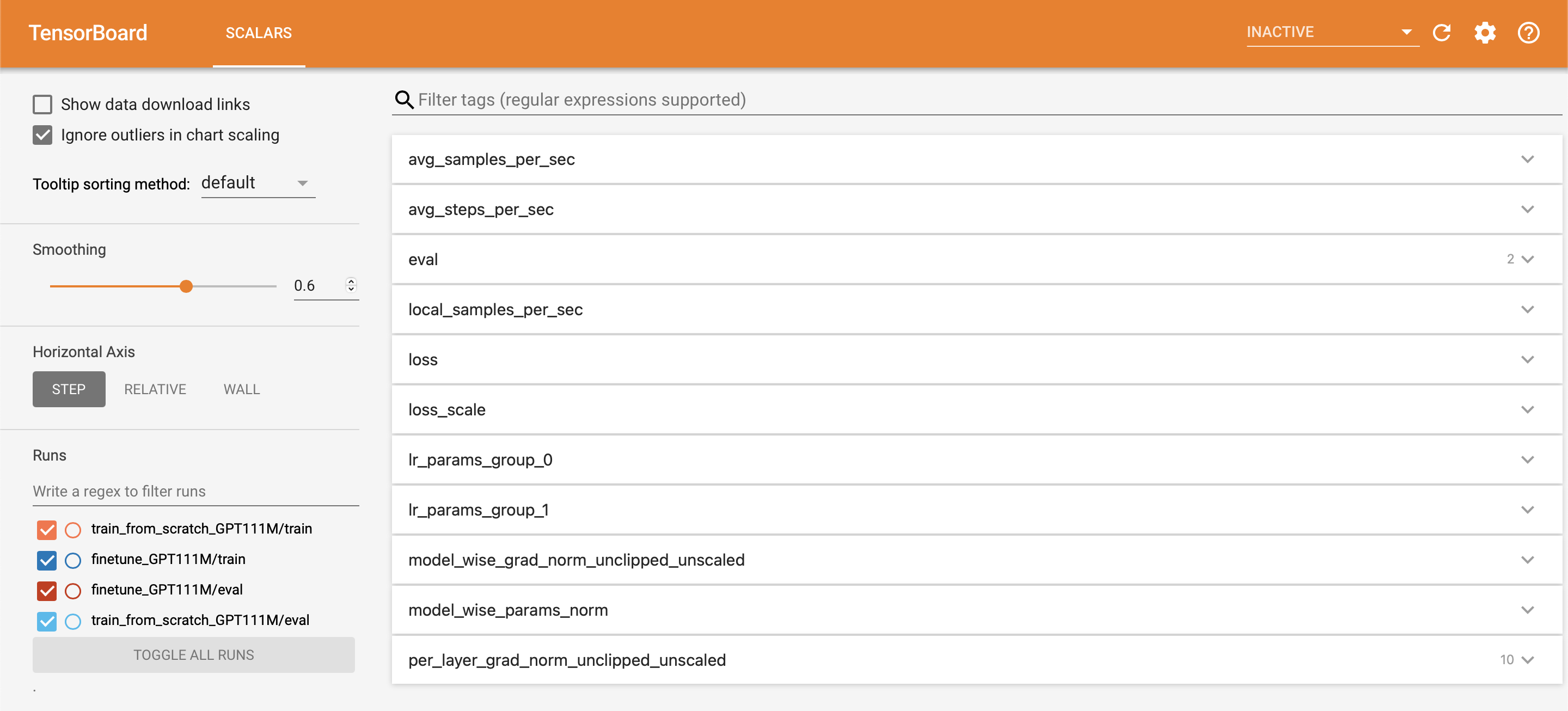The image size is (1568, 711).
Task: Select only train_from_scratch_GPT111M/eval radio circle
Action: (73, 621)
